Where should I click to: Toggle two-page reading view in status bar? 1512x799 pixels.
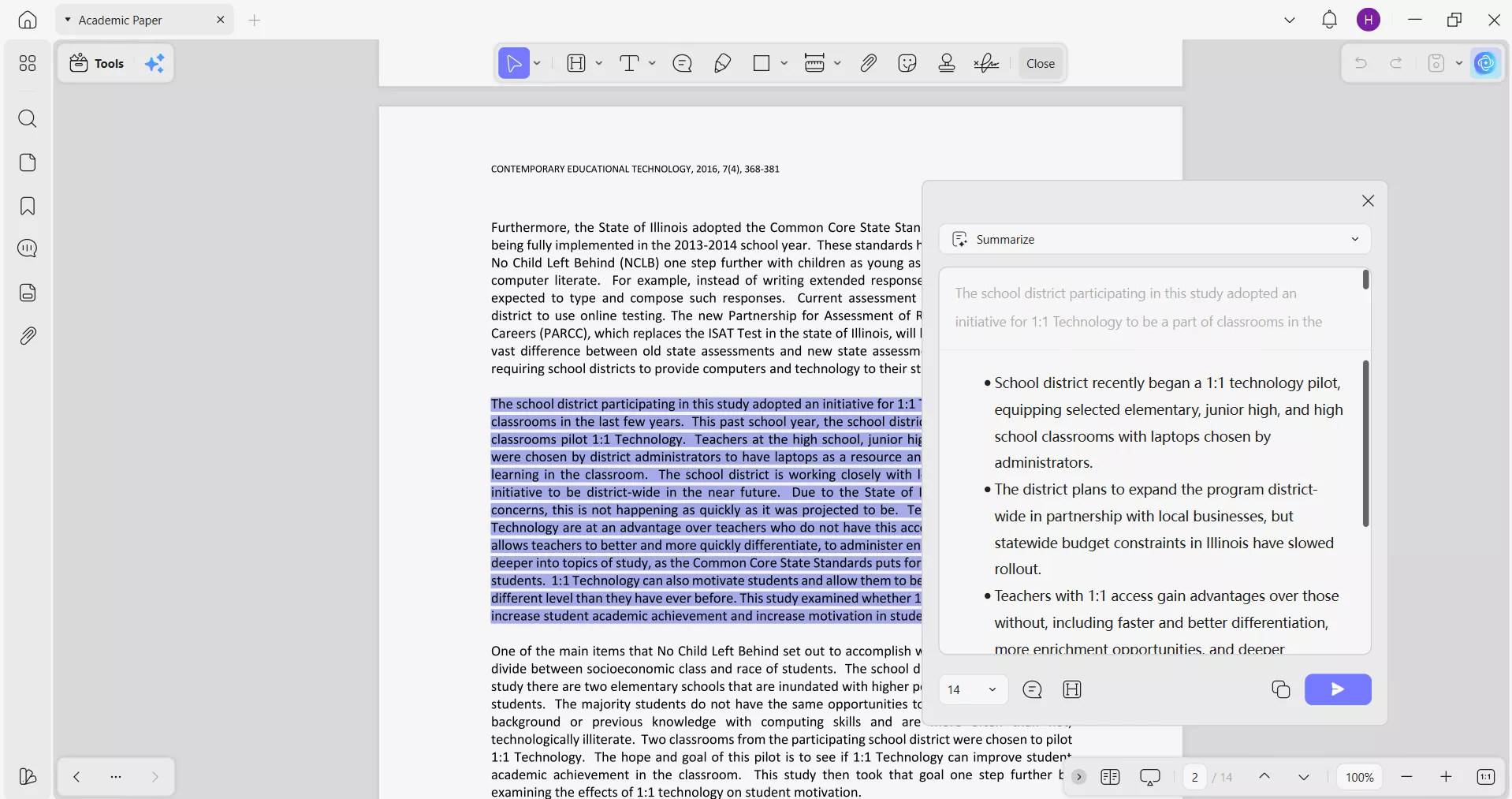[x=1110, y=777]
